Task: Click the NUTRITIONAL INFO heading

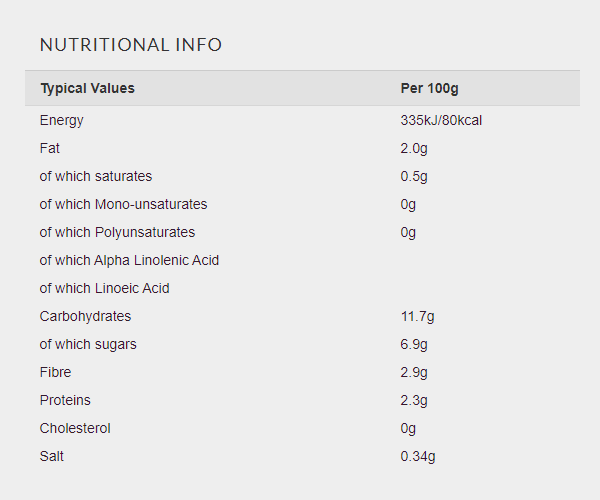Action: [131, 44]
